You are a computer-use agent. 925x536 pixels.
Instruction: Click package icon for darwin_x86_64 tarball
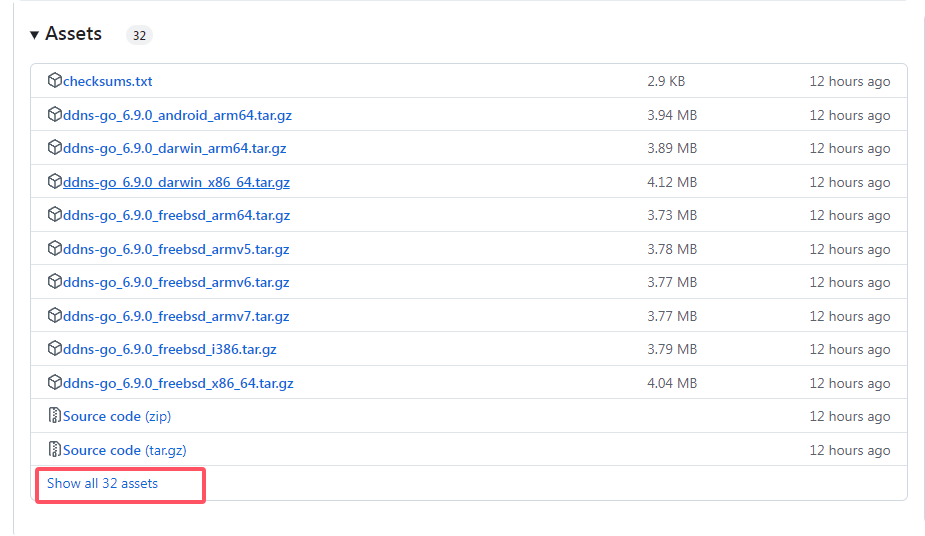tap(54, 181)
